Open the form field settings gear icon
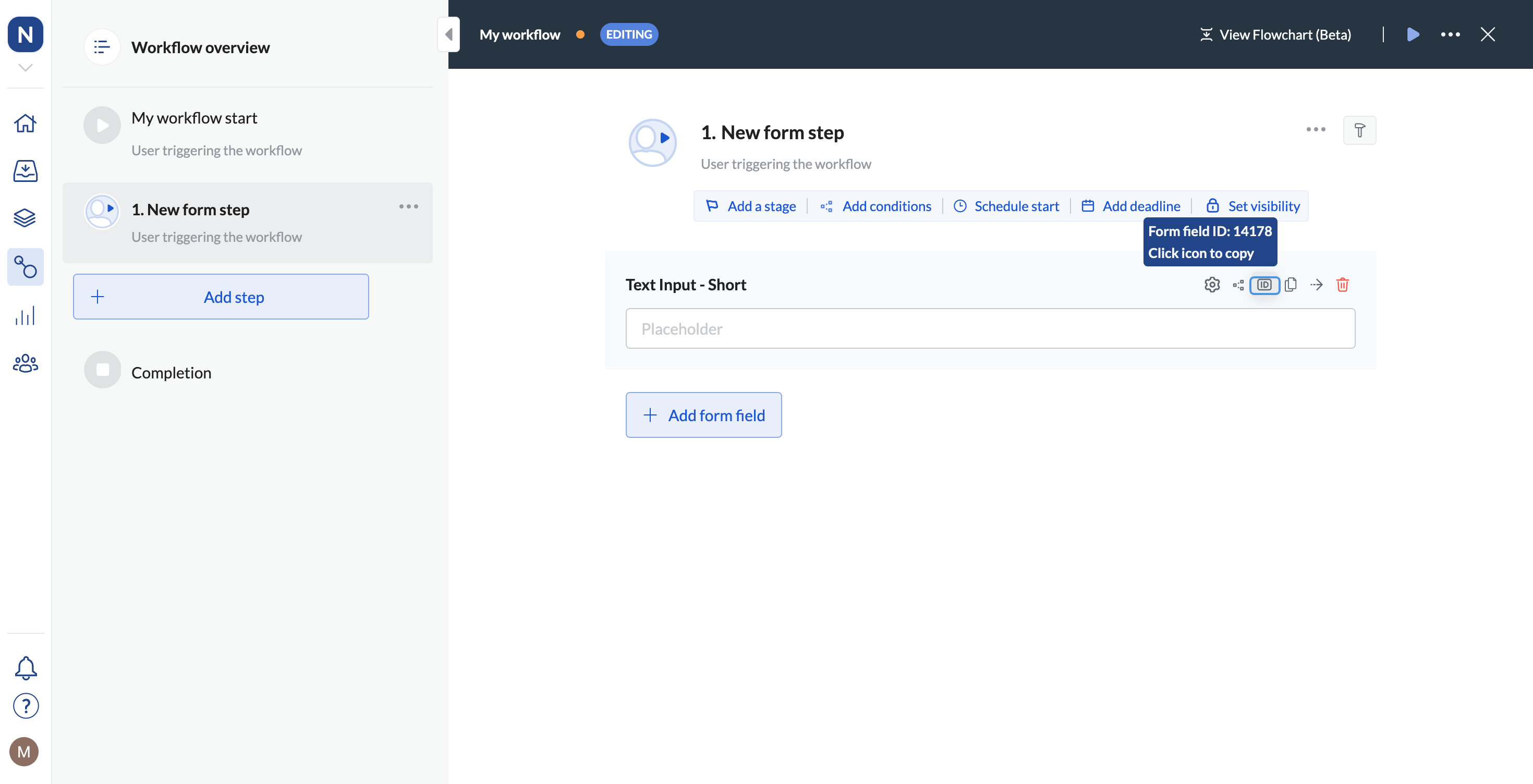 pyautogui.click(x=1212, y=284)
